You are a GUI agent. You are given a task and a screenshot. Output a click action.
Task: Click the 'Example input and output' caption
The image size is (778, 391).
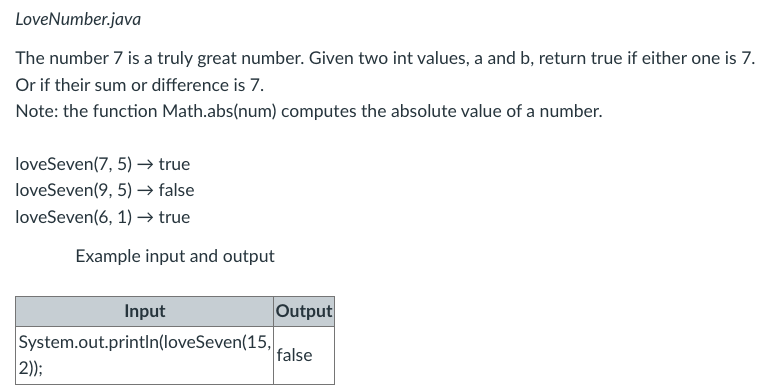(175, 256)
